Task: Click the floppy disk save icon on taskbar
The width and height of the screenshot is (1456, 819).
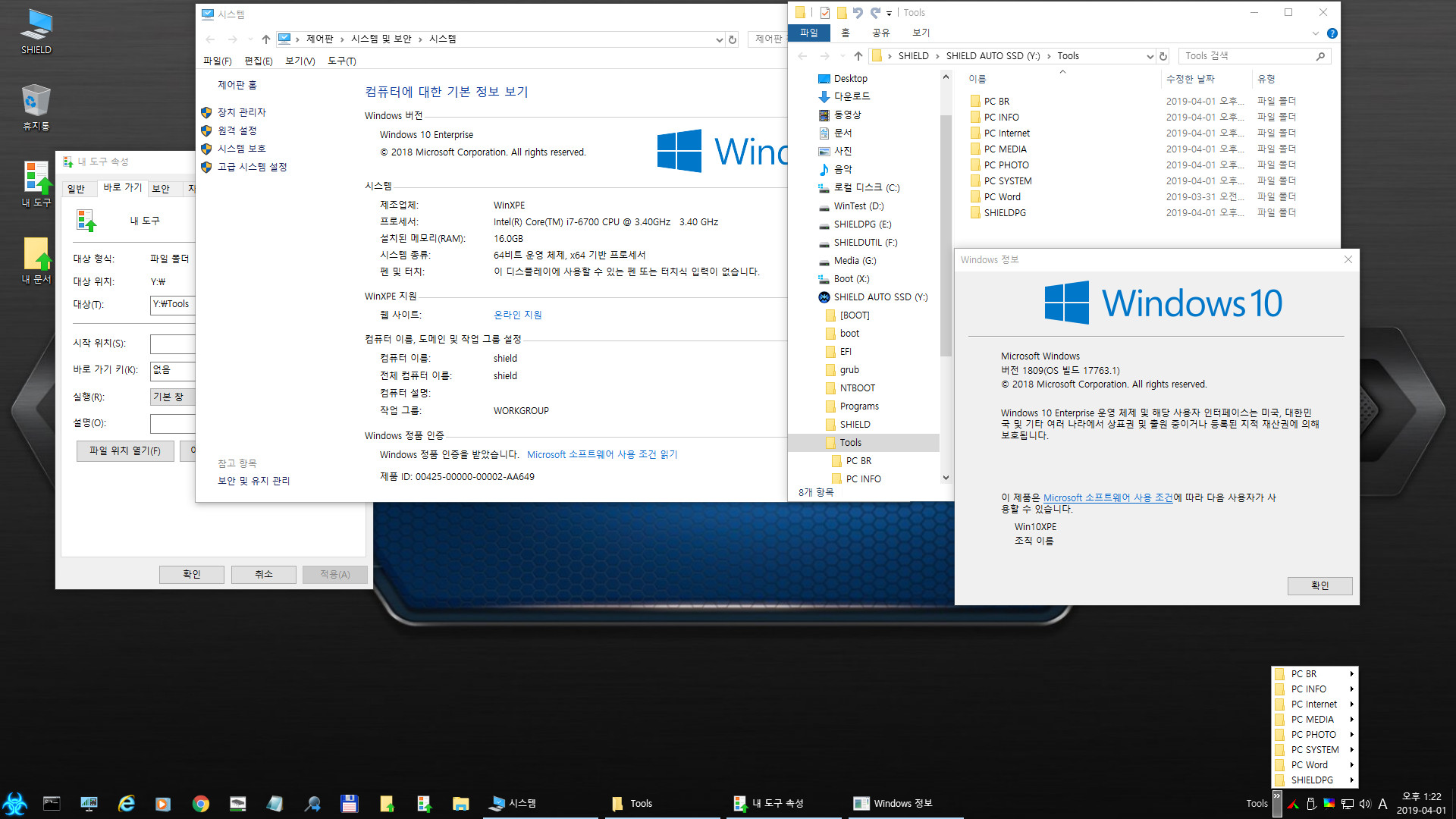Action: (349, 803)
